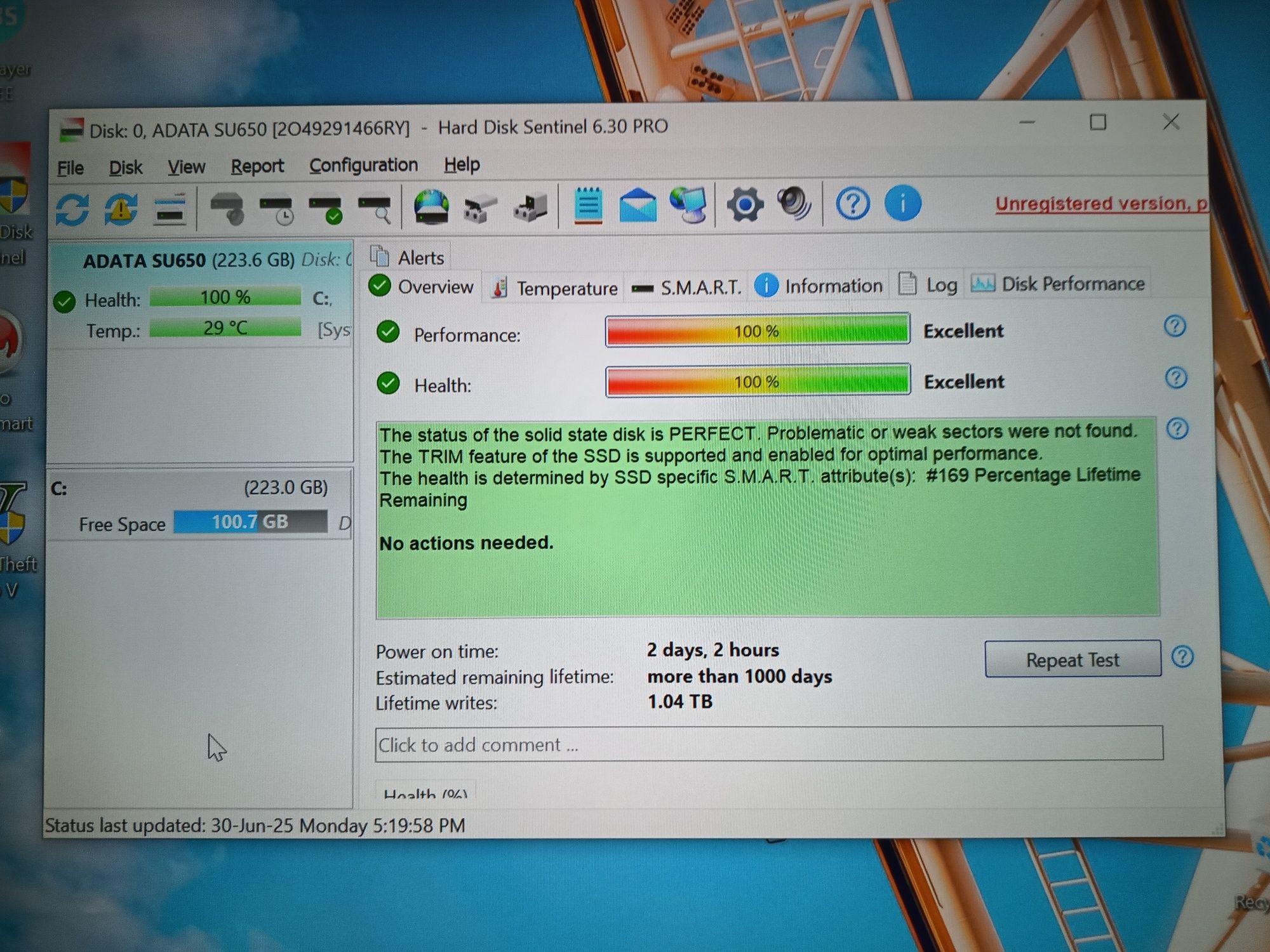Viewport: 1270px width, 952px height.
Task: Click the Repeat Test button
Action: pyautogui.click(x=1073, y=659)
